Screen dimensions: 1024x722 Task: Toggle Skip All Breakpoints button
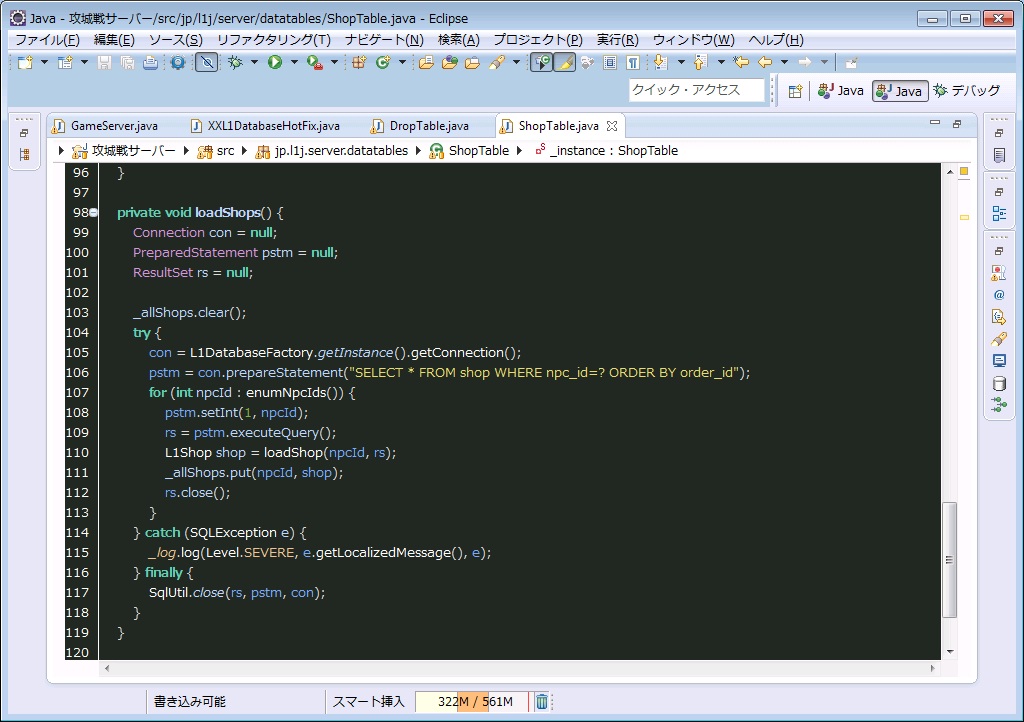click(x=206, y=63)
